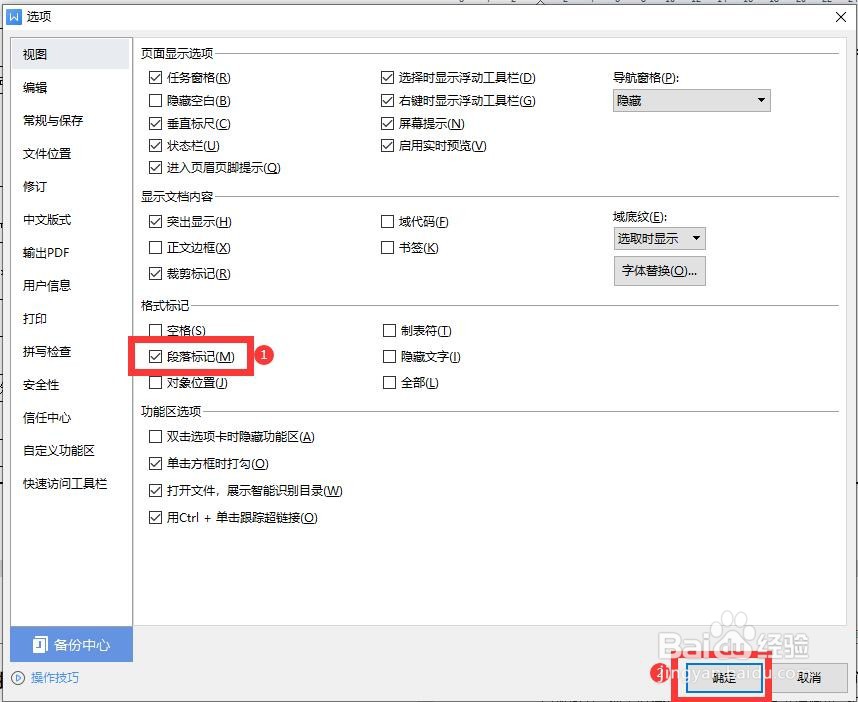Toggle the 任务窗格(R) checkbox

coord(155,78)
